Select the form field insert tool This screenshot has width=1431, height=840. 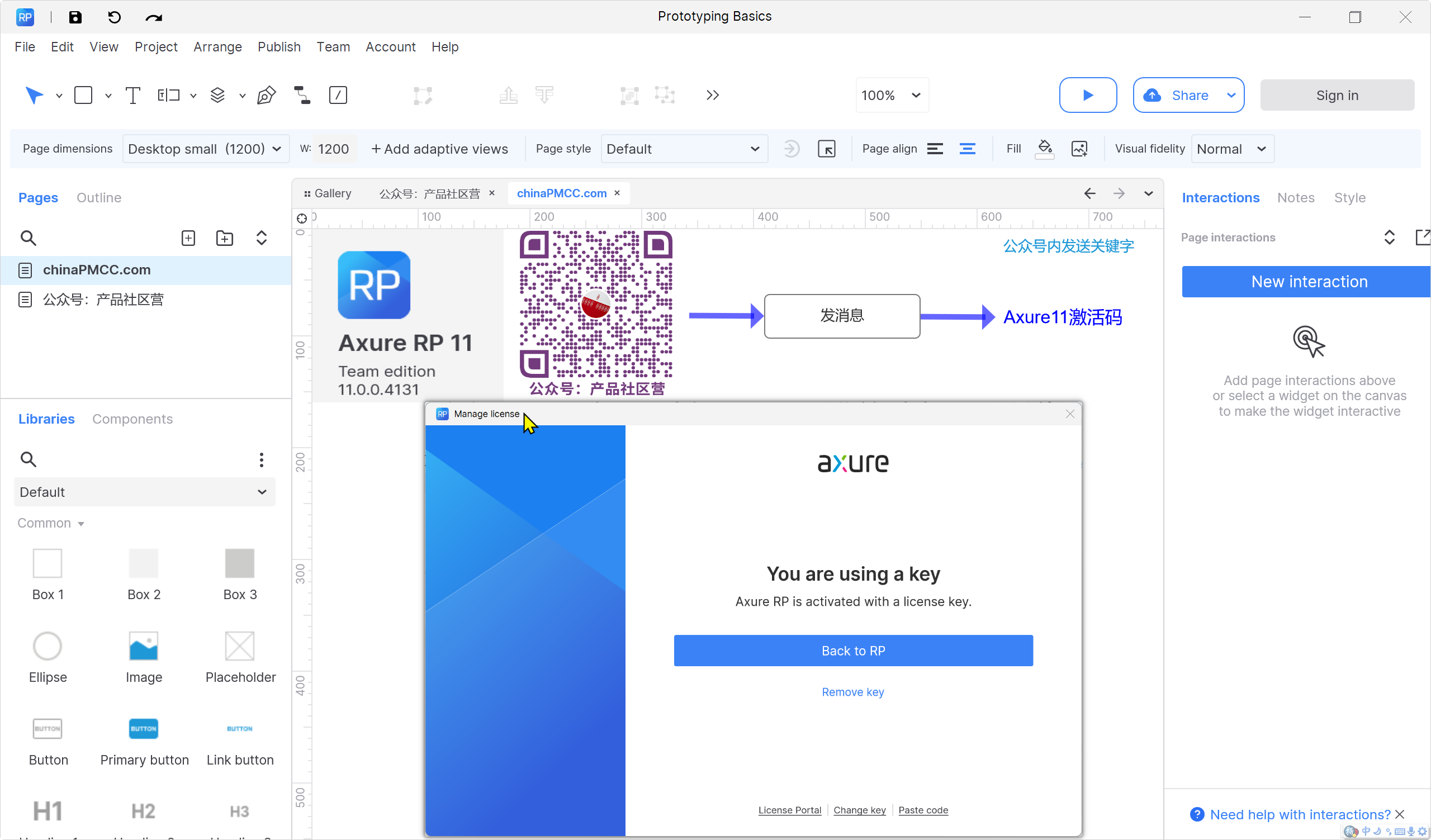168,96
